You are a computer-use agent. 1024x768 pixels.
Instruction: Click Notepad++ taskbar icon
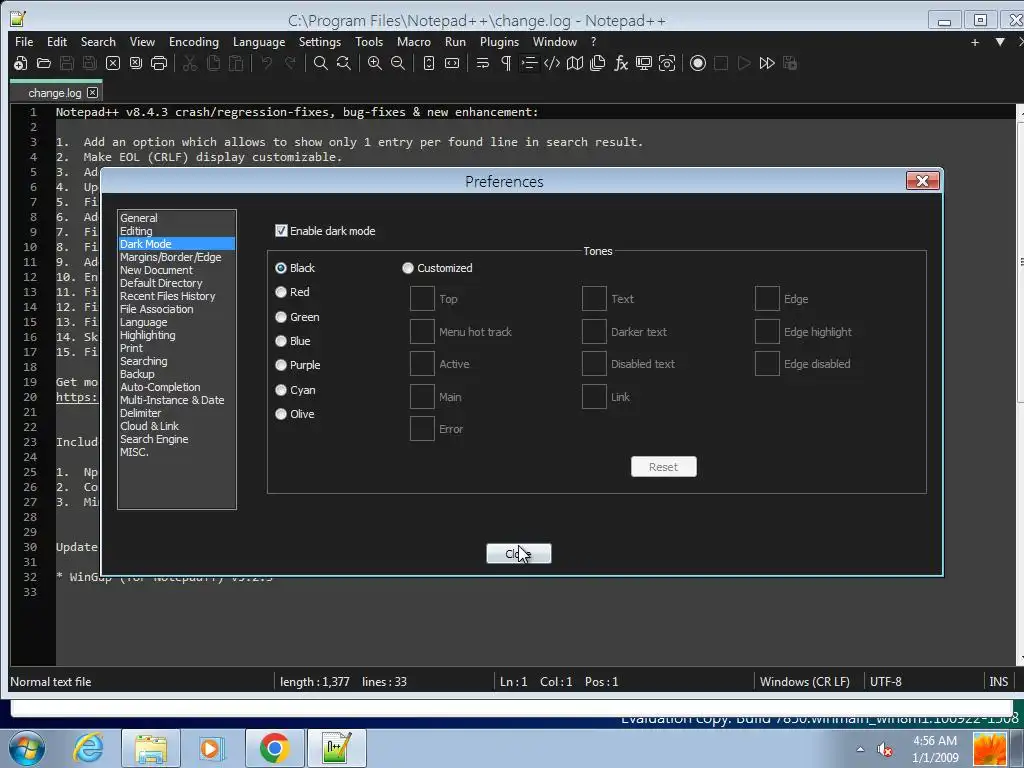pos(336,748)
